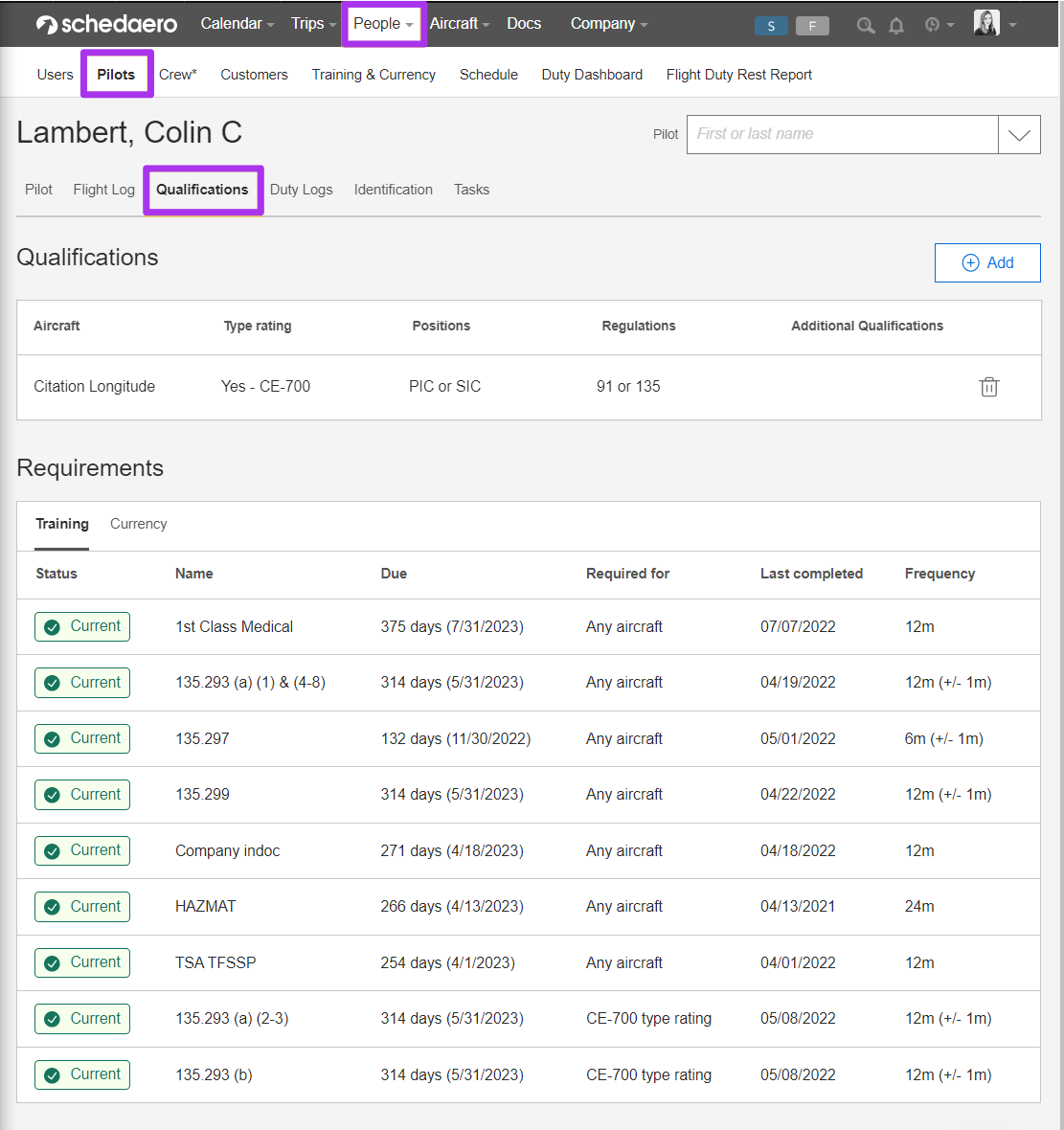This screenshot has width=1064, height=1130.
Task: Click the '375 days (7/31/2023)' due value
Action: [x=452, y=627]
